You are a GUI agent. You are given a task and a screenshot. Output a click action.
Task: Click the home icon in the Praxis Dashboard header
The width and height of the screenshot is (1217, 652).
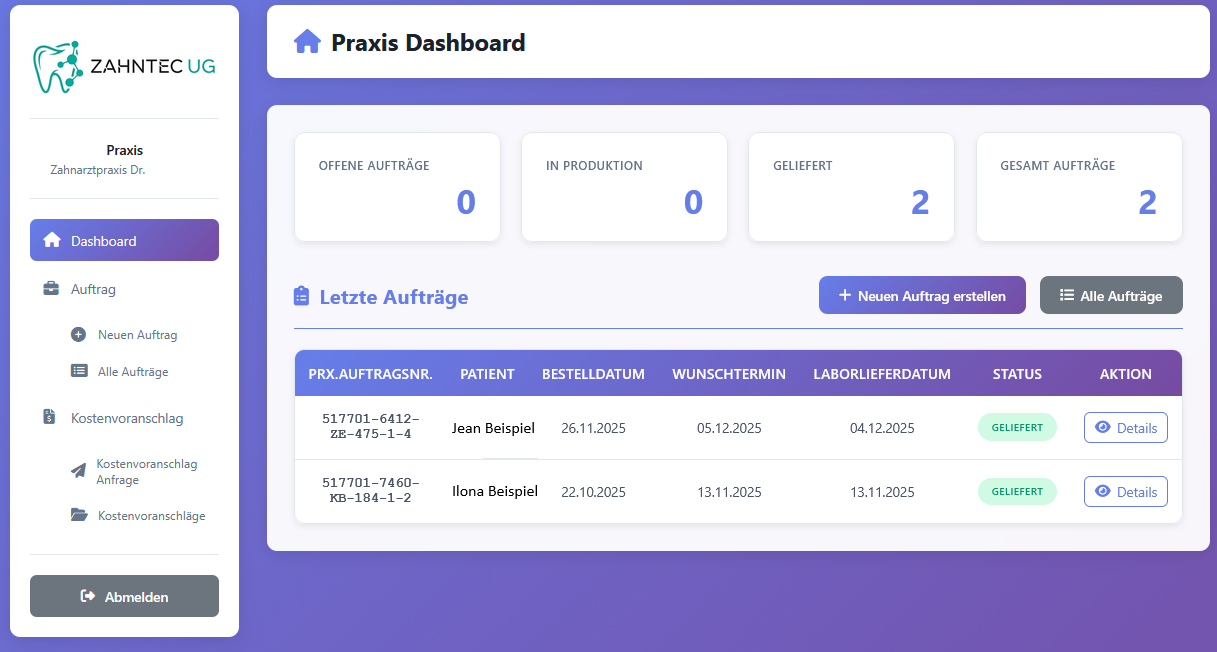(x=308, y=42)
